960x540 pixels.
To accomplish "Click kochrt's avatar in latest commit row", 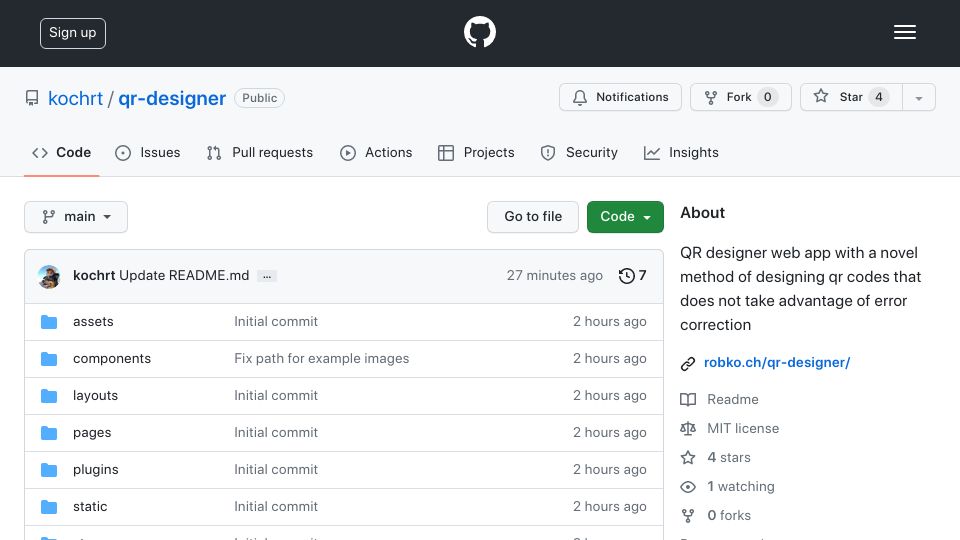I will point(49,277).
